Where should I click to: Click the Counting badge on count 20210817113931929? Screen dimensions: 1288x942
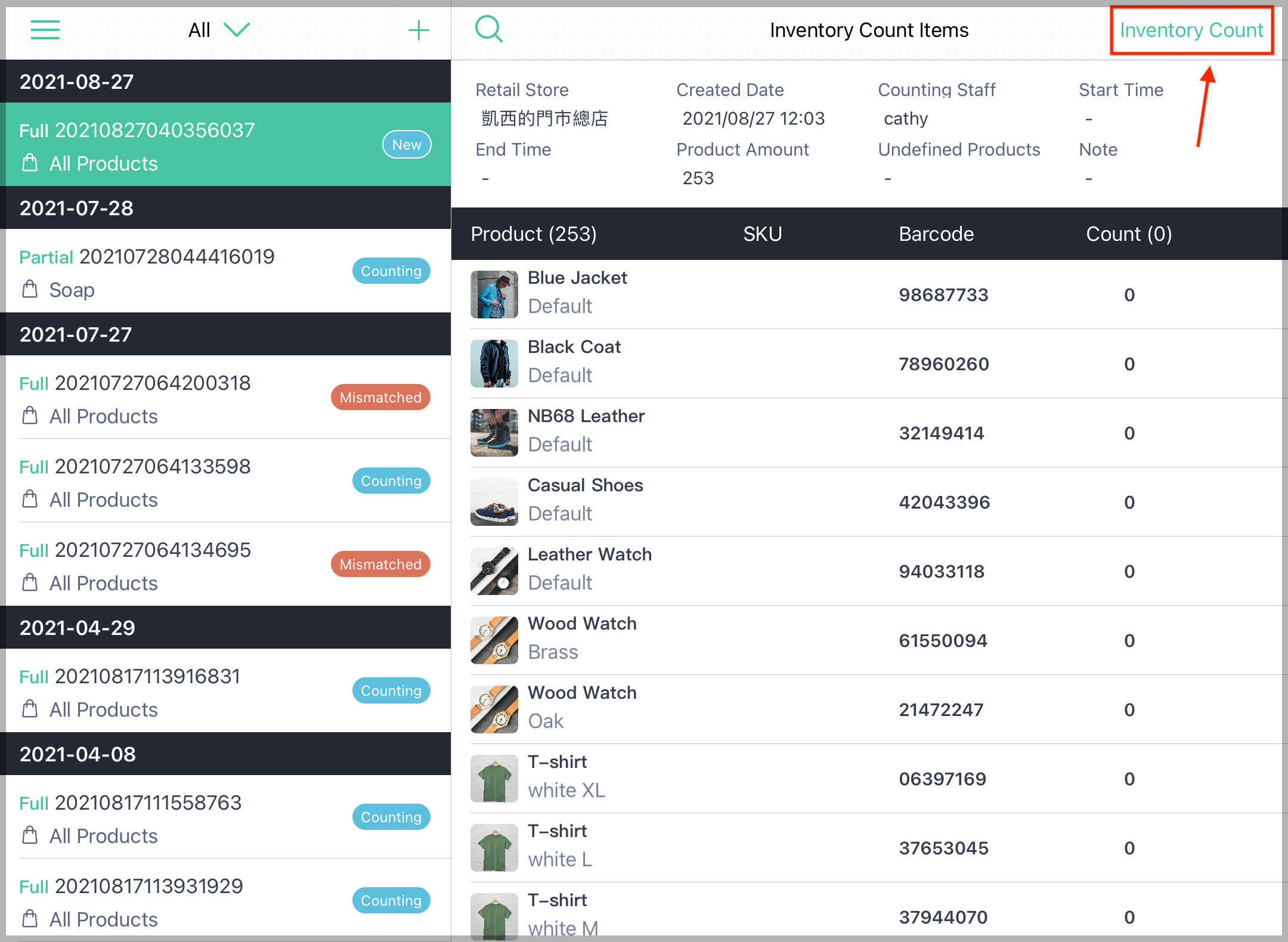pyautogui.click(x=391, y=900)
